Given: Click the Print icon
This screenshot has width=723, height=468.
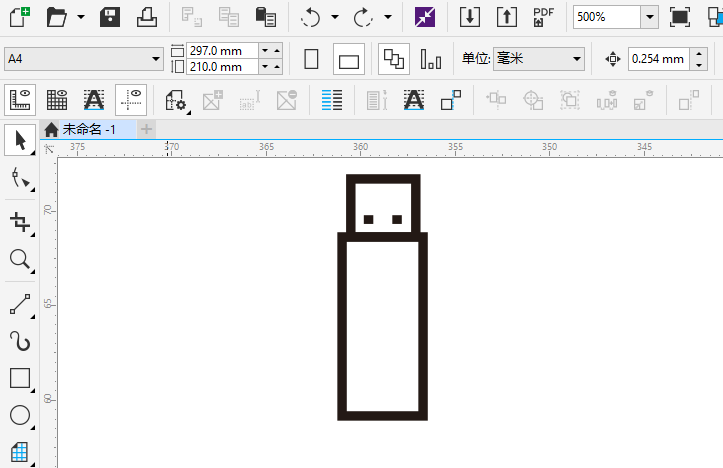Looking at the screenshot, I should (x=146, y=17).
